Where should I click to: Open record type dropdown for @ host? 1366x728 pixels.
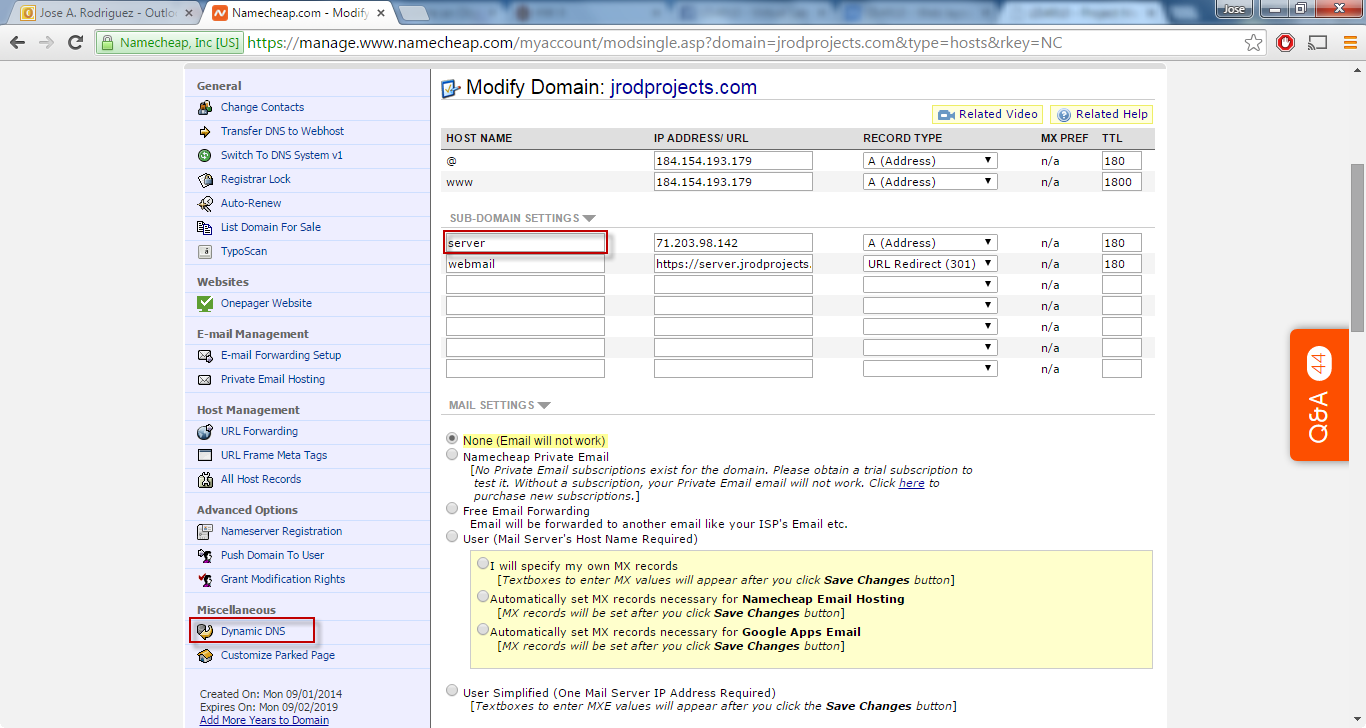click(x=930, y=161)
